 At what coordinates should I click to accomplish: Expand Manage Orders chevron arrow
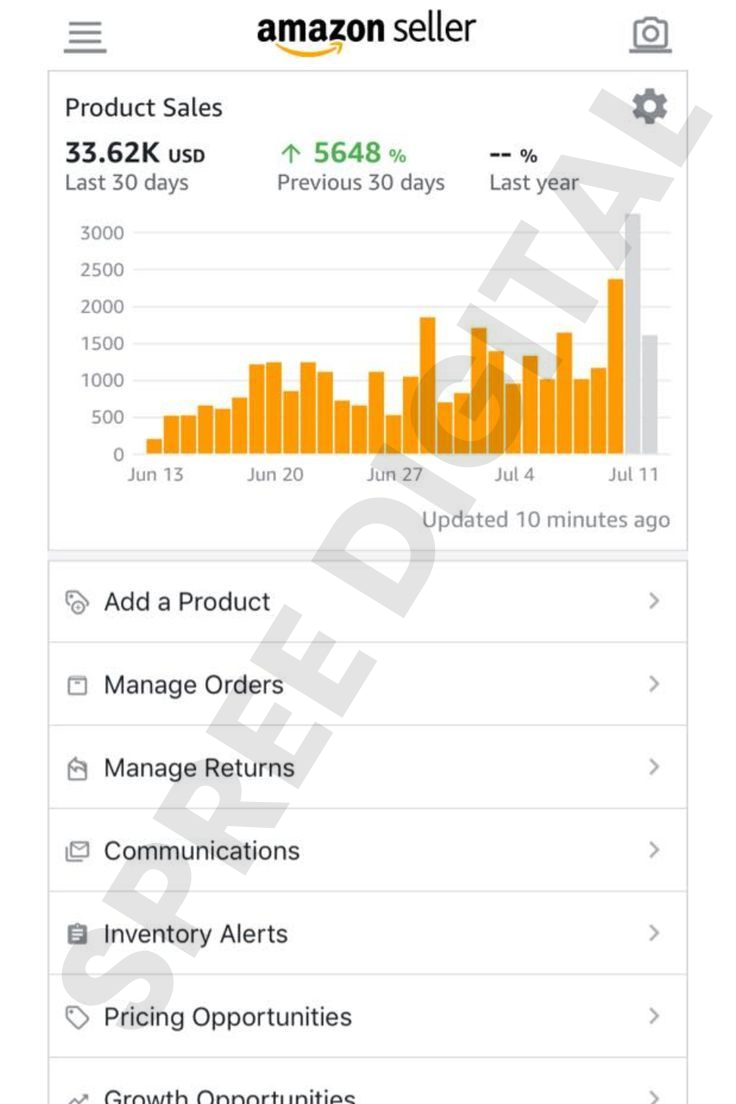pyautogui.click(x=654, y=684)
